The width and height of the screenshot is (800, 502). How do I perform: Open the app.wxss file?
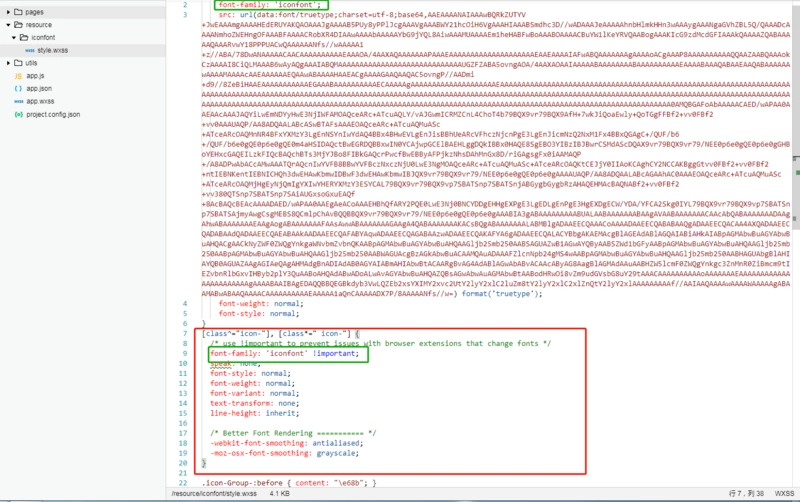click(40, 101)
